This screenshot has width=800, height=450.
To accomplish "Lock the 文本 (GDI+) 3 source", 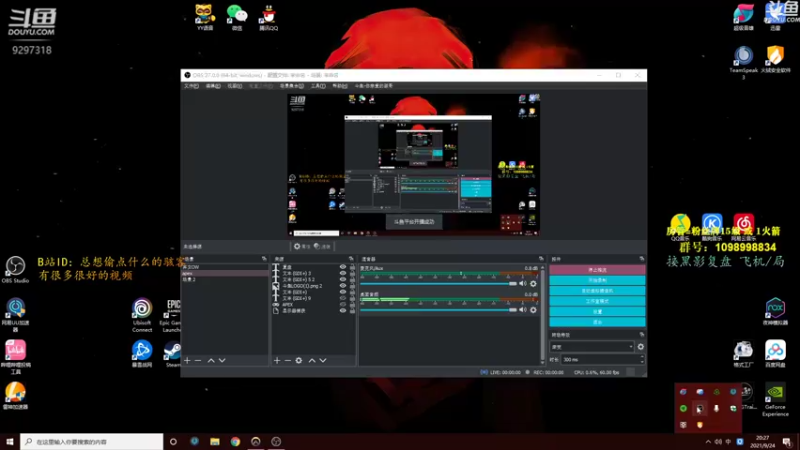I will (352, 273).
